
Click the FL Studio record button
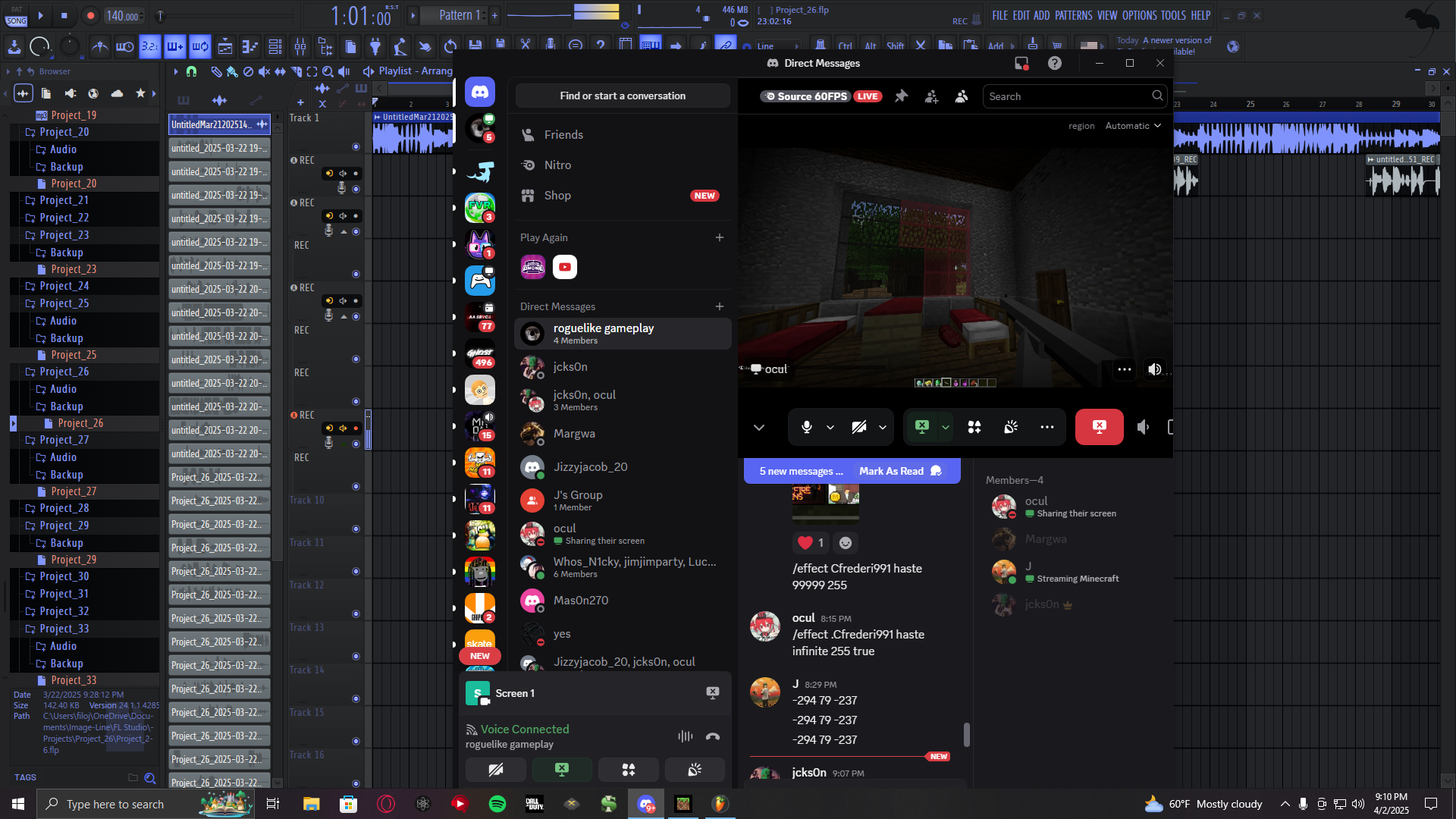(90, 15)
